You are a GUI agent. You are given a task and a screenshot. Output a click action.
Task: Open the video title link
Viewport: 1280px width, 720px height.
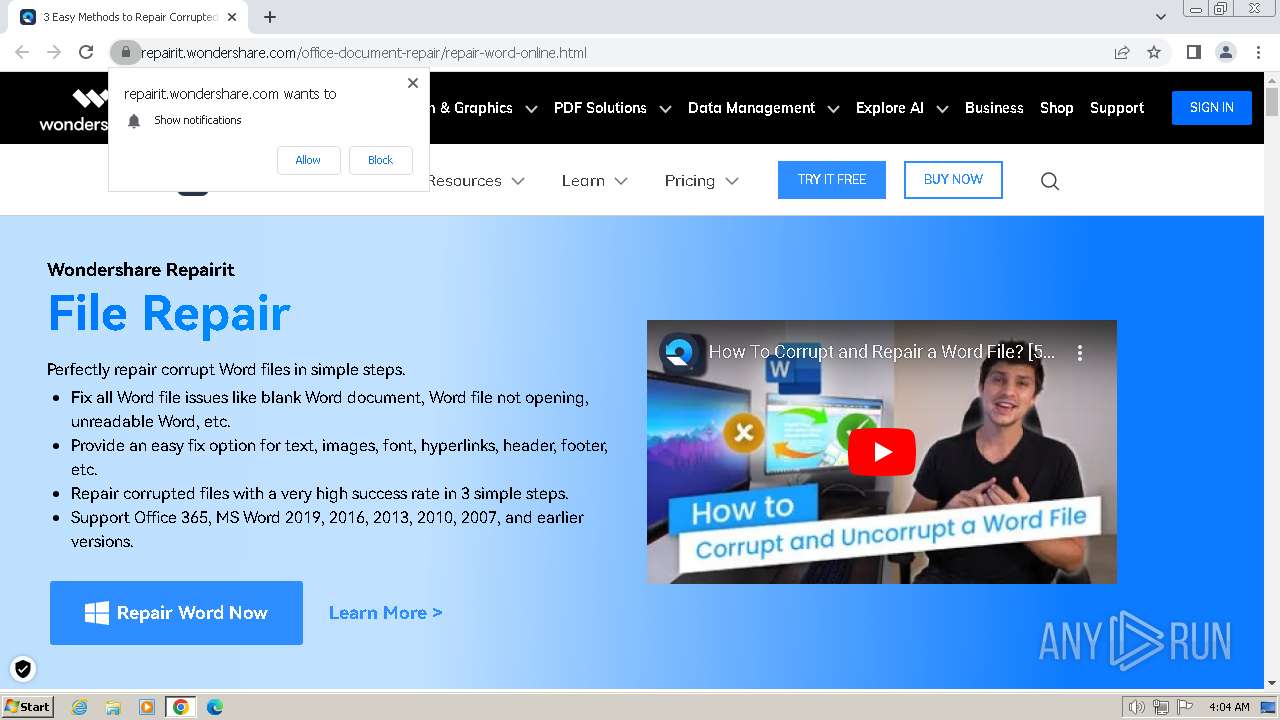[882, 352]
